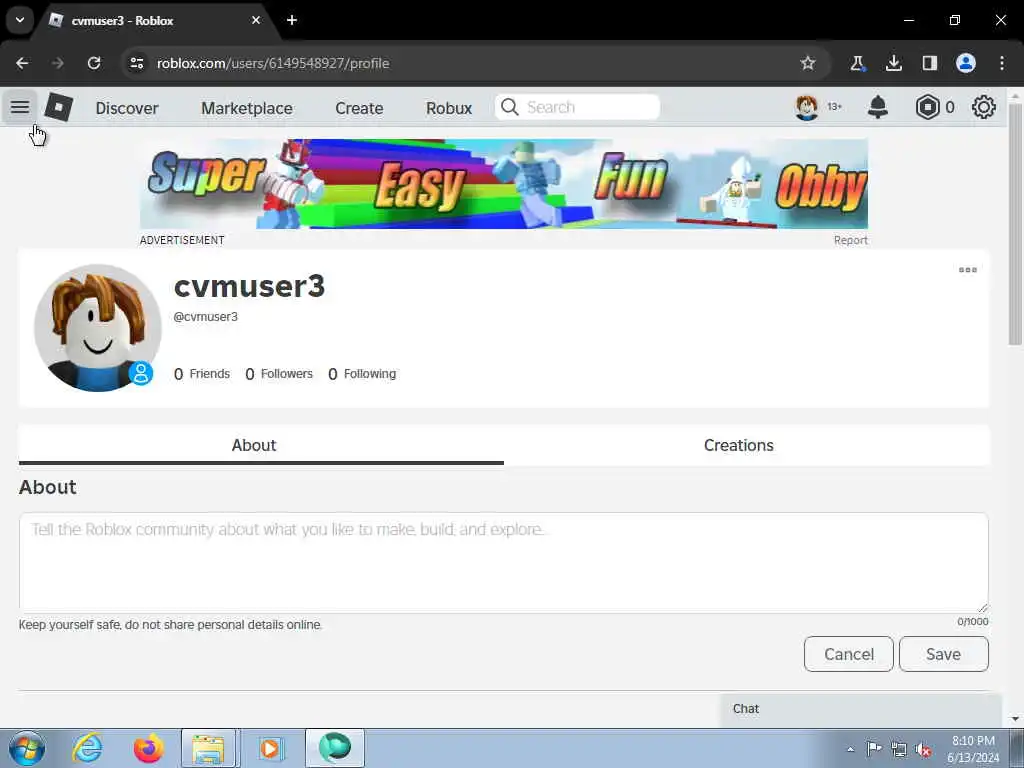This screenshot has height=768, width=1024.
Task: Click the Roblox logo home icon
Action: [59, 107]
